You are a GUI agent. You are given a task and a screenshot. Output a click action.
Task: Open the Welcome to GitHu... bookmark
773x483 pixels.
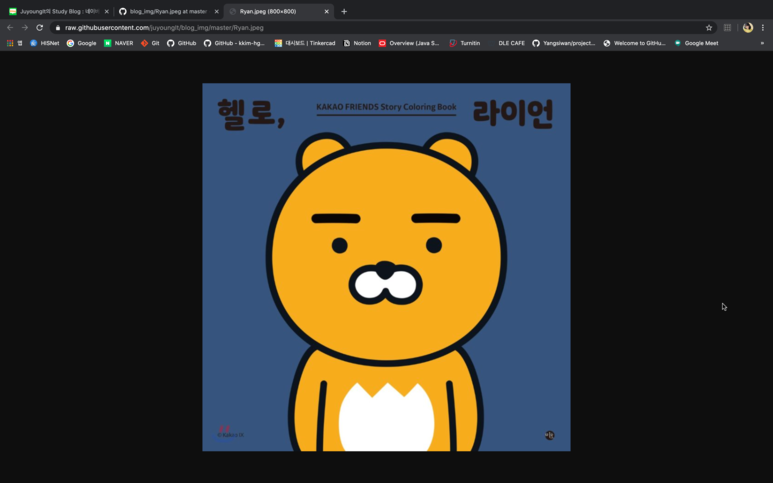(634, 43)
